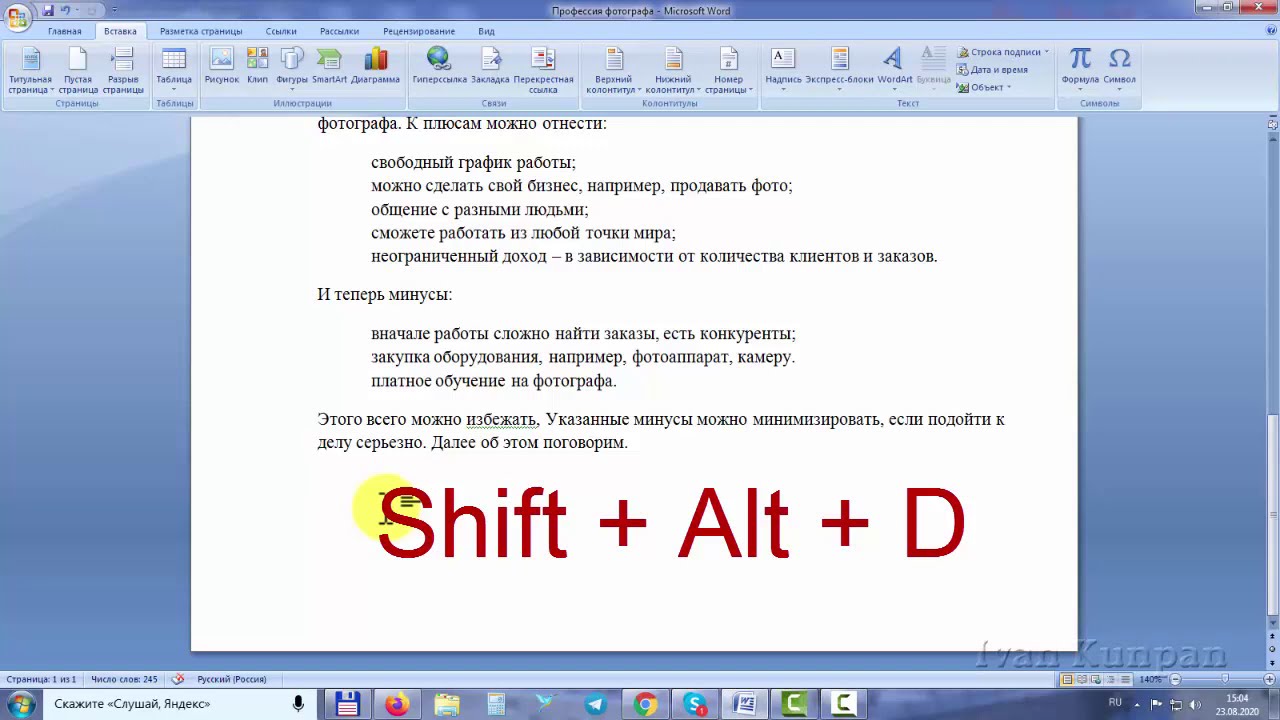Insert a blank page (Пустая страница)
Viewport: 1280px width, 720px height.
(x=78, y=71)
